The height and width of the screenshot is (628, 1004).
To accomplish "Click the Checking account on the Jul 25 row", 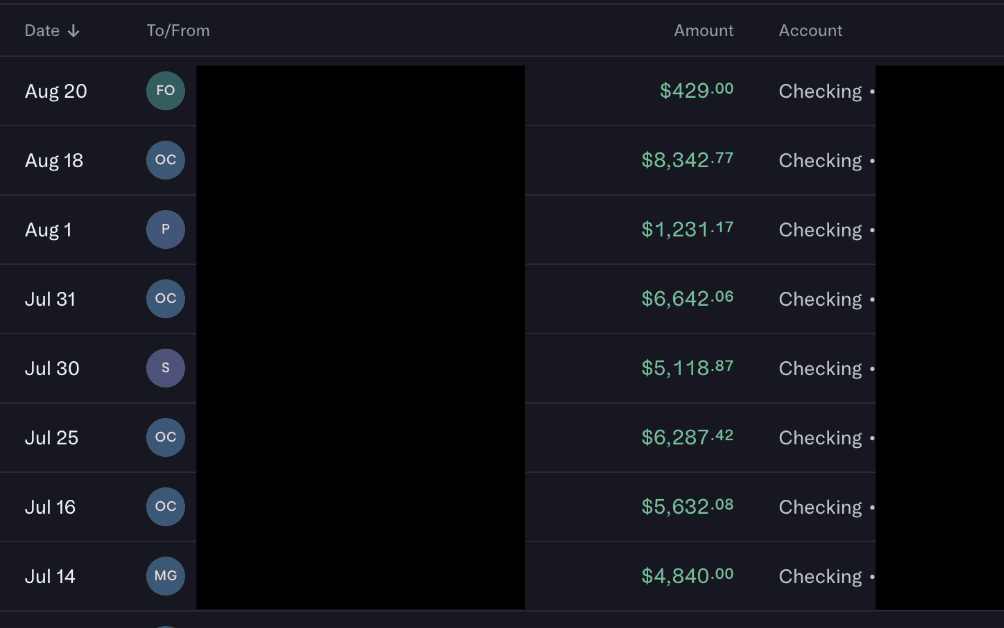I will coord(820,438).
